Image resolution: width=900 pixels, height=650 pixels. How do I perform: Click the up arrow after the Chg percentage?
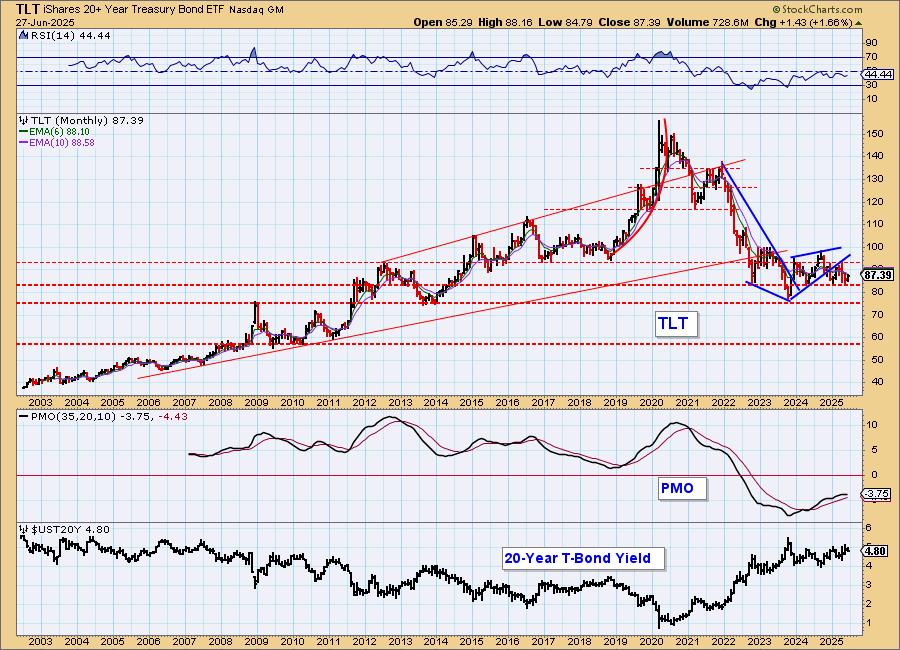[x=858, y=23]
